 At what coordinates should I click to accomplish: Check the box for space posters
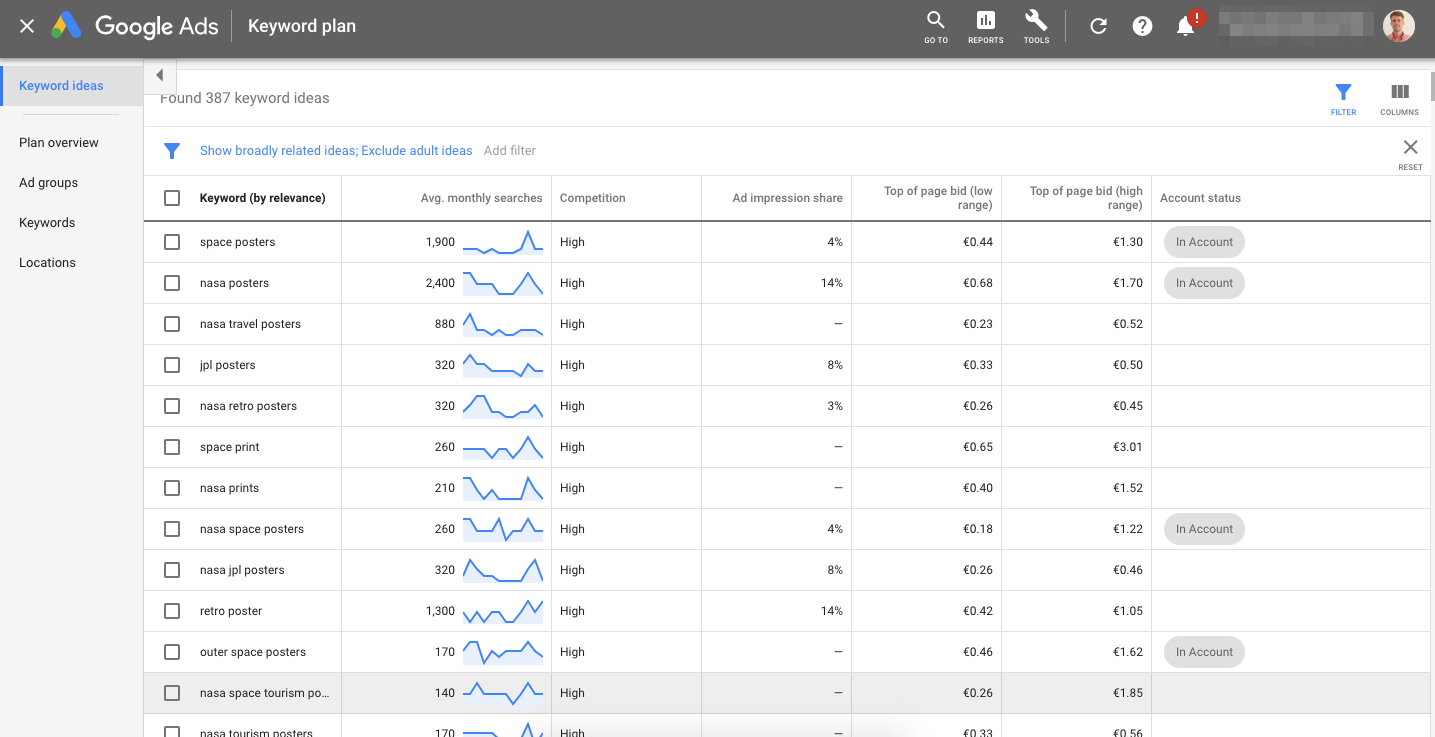click(172, 242)
